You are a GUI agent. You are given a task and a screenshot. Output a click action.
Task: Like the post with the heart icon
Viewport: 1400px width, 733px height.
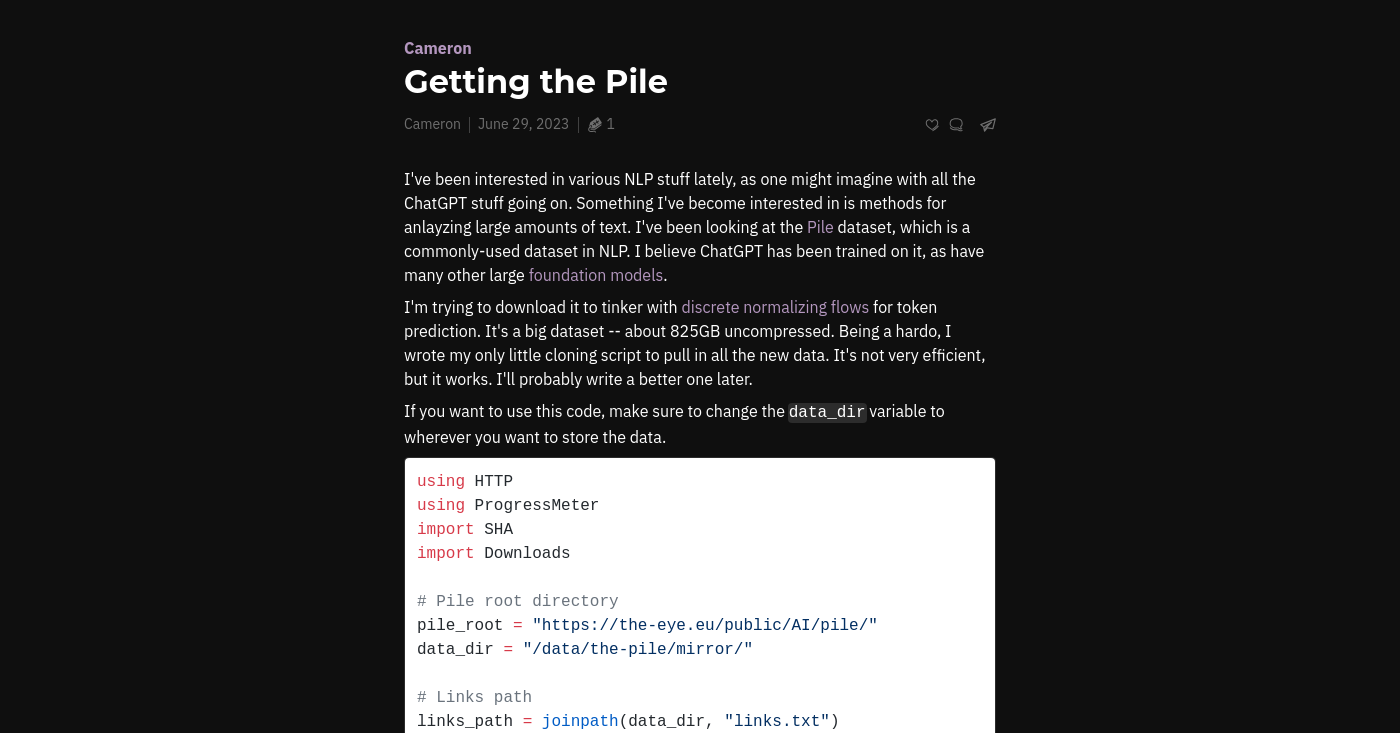[932, 125]
